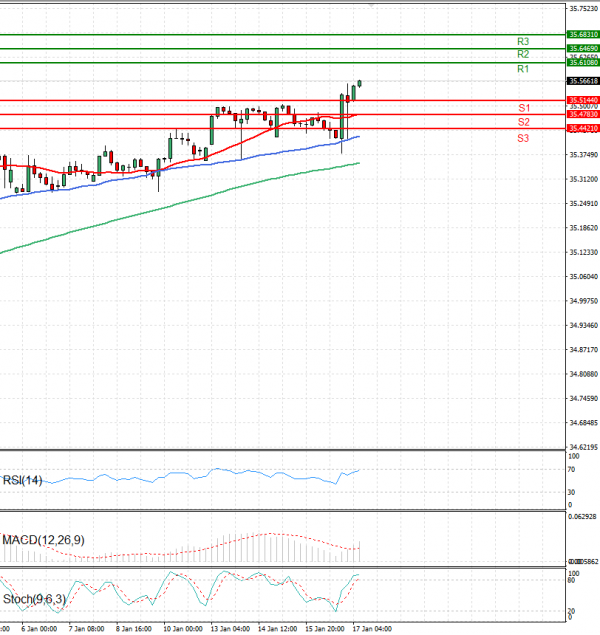The image size is (600, 635).
Task: Click the 7 Jan 08:00 time label
Action: (86, 629)
